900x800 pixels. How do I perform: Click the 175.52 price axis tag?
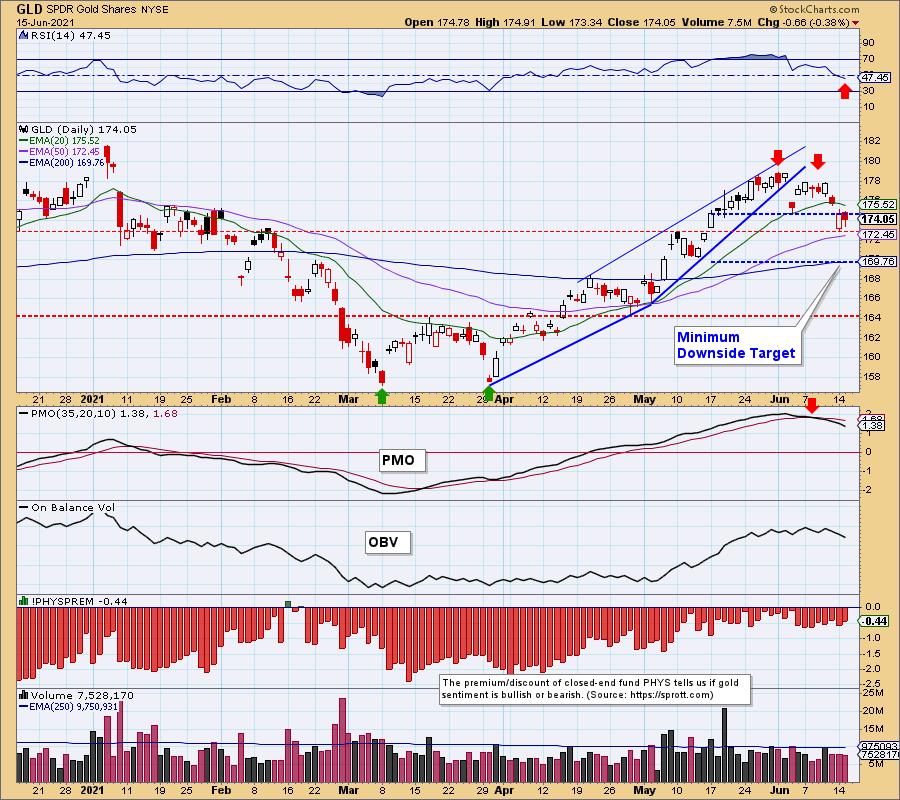point(878,204)
